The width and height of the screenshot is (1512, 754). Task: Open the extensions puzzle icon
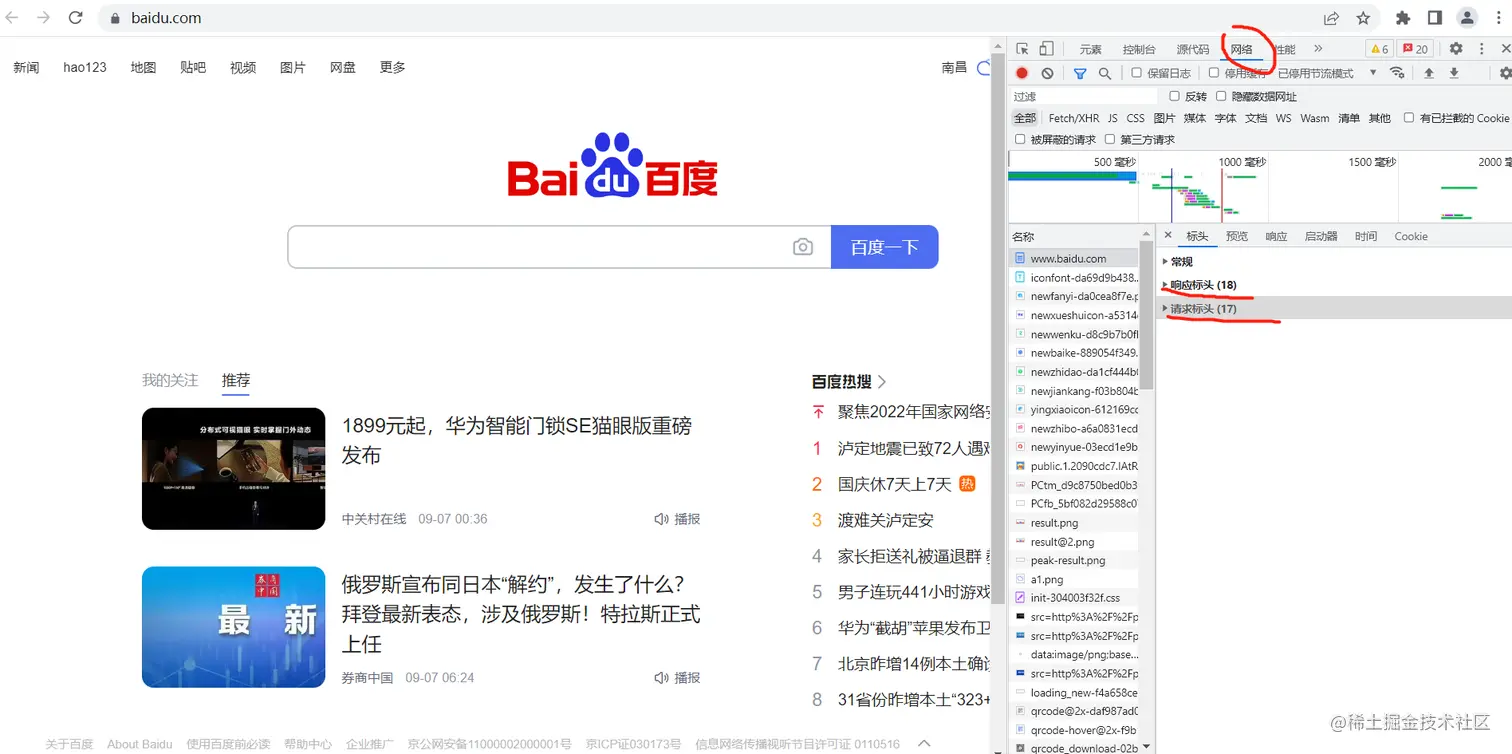1403,18
